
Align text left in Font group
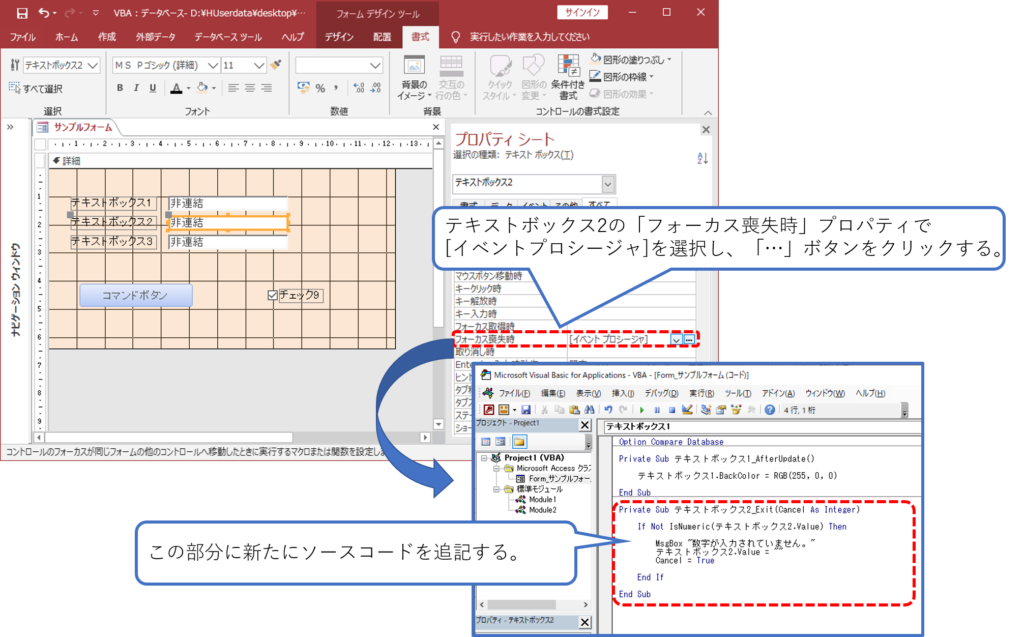pos(233,88)
